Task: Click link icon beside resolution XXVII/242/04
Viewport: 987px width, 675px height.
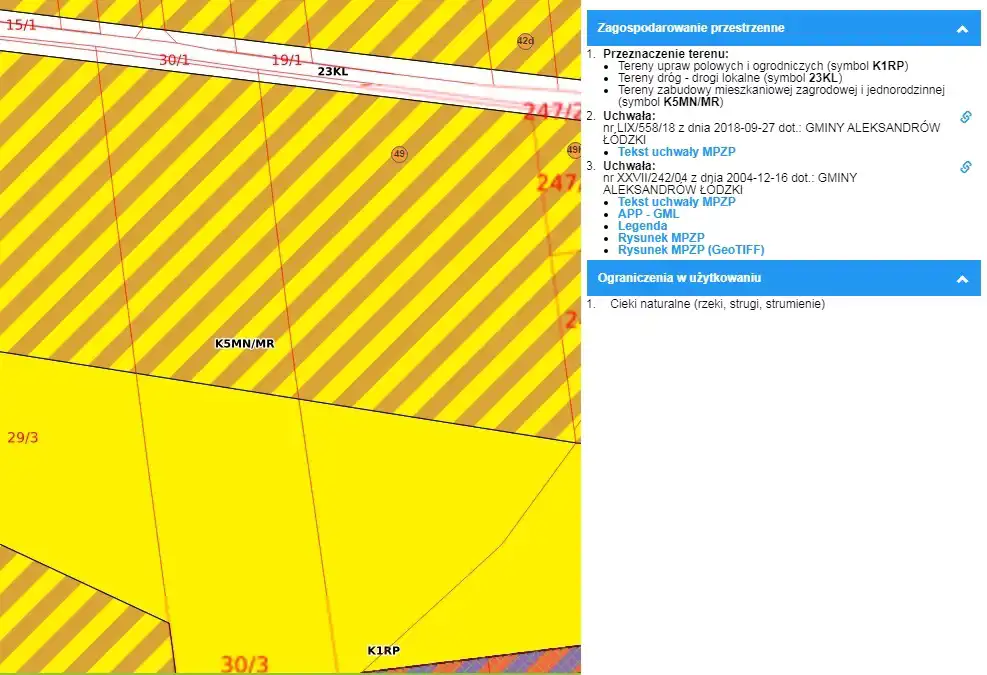Action: point(966,167)
